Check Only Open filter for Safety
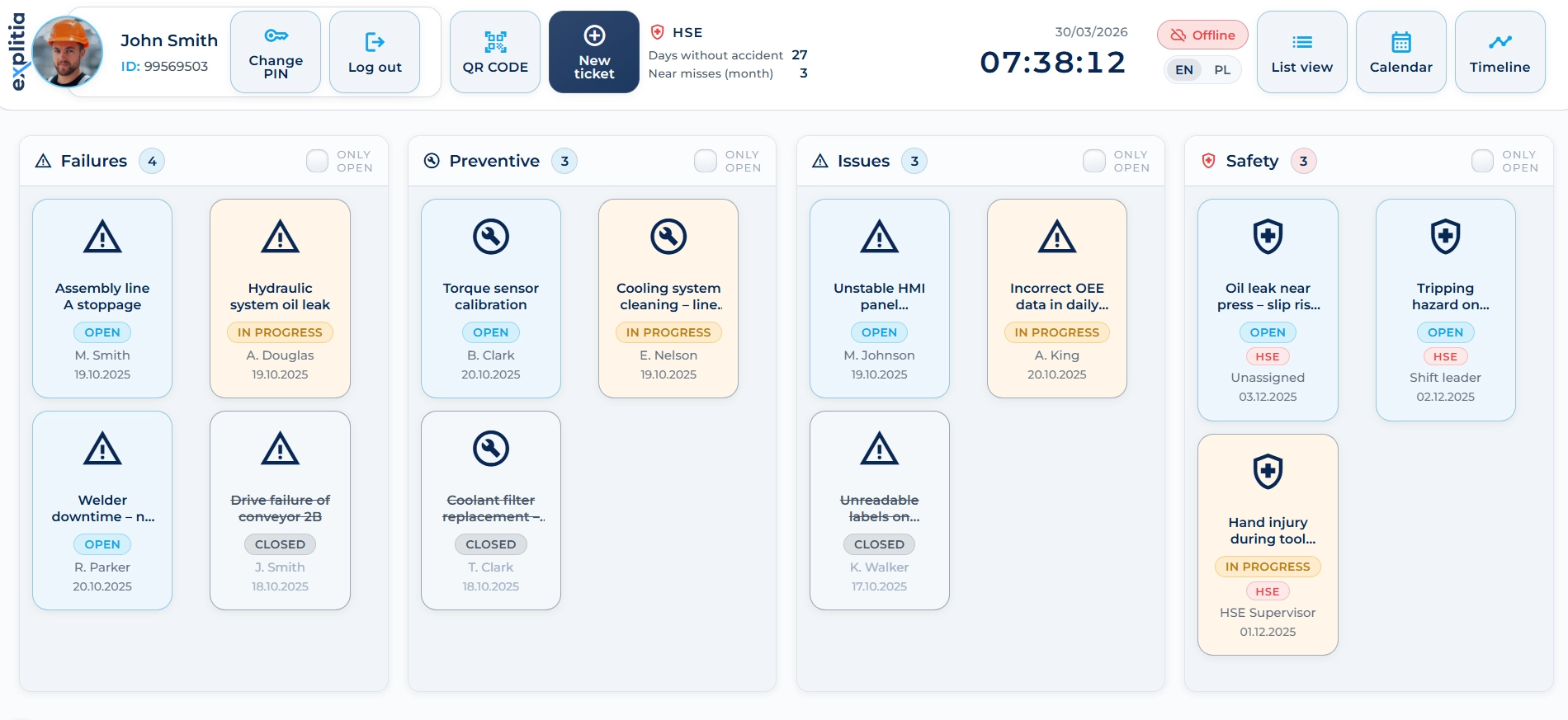 [1482, 161]
